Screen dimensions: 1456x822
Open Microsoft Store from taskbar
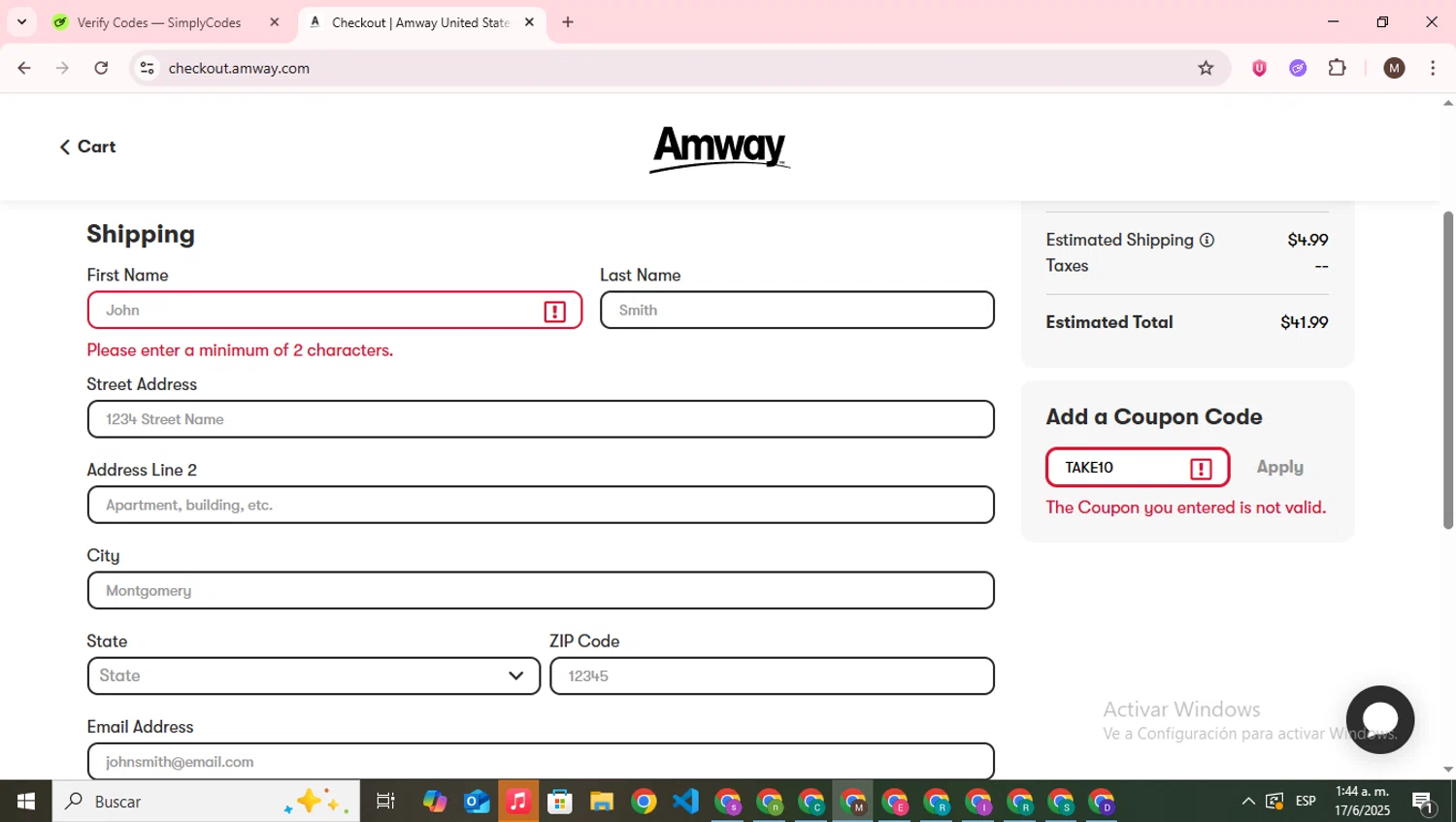pyautogui.click(x=560, y=802)
